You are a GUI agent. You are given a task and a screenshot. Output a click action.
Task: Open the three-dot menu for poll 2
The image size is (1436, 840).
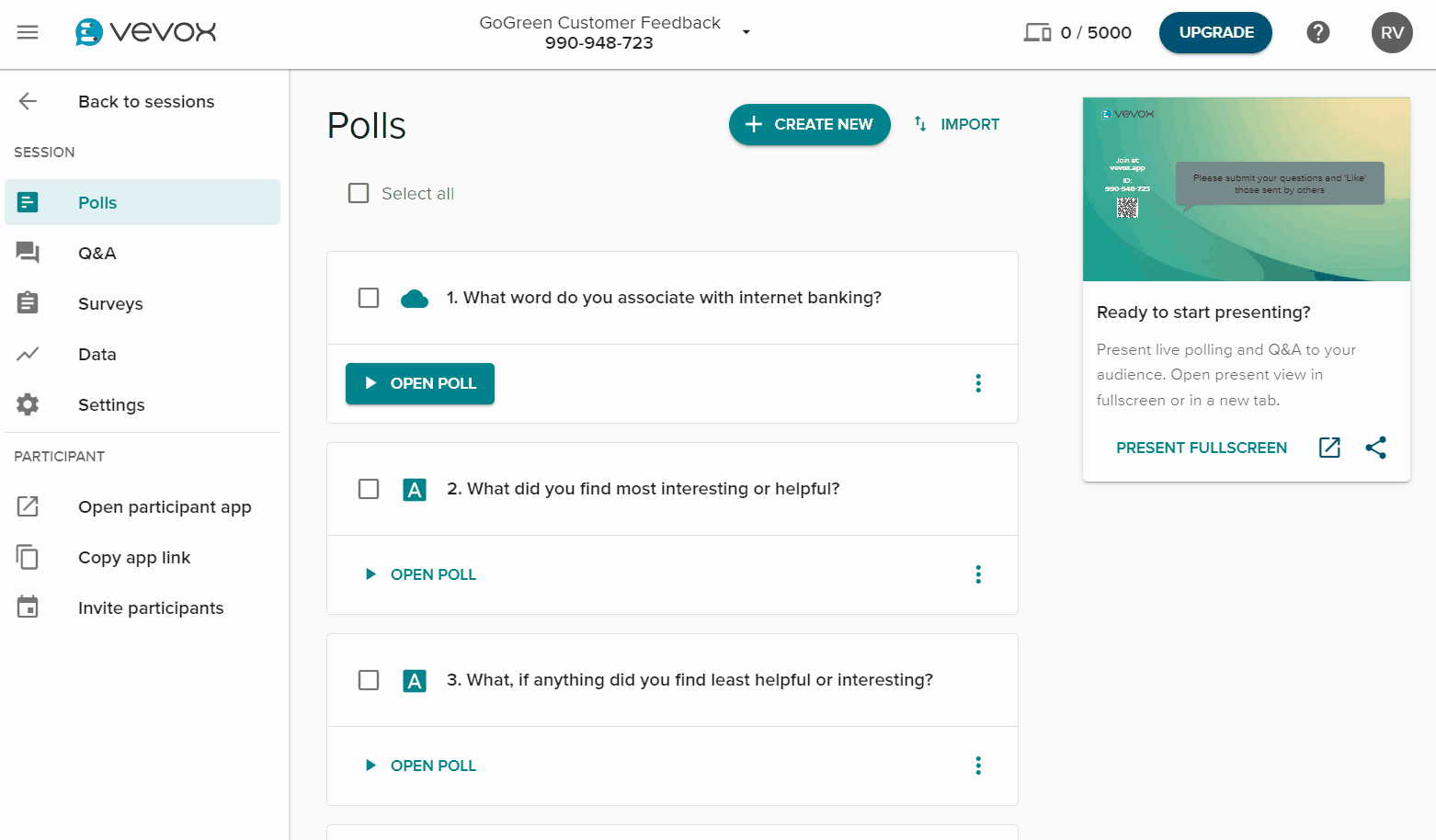(978, 574)
